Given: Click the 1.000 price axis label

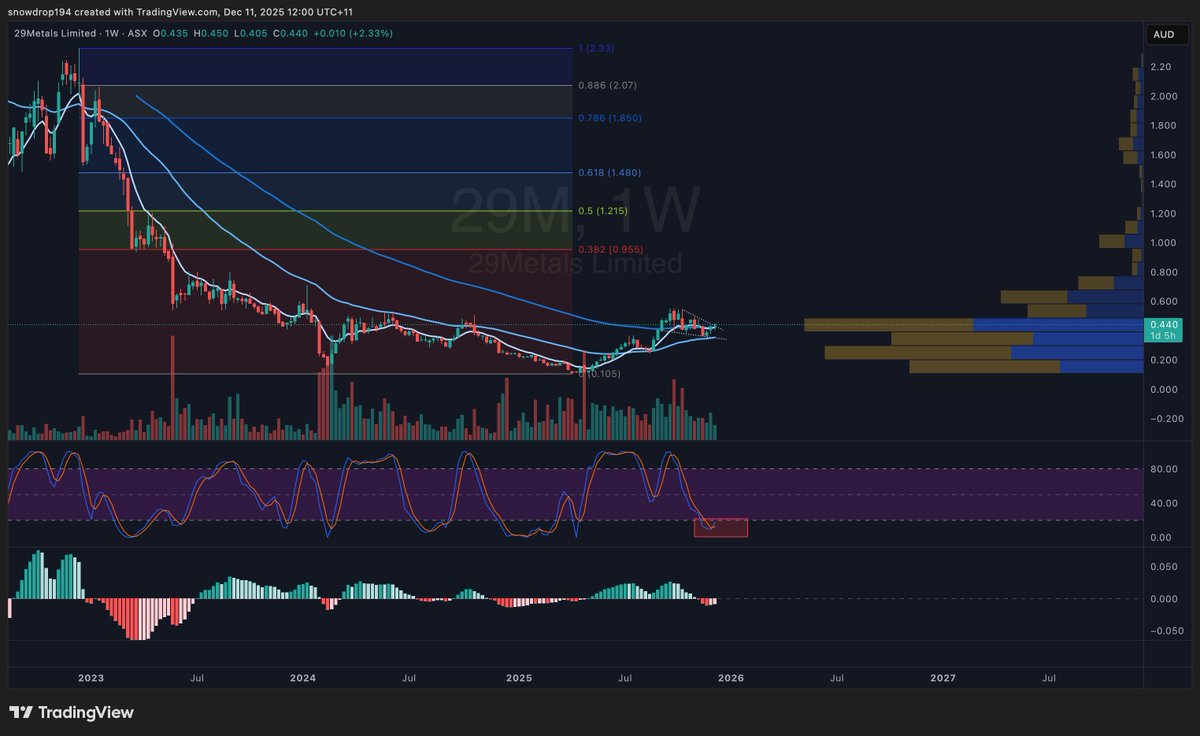Looking at the screenshot, I should 1163,243.
